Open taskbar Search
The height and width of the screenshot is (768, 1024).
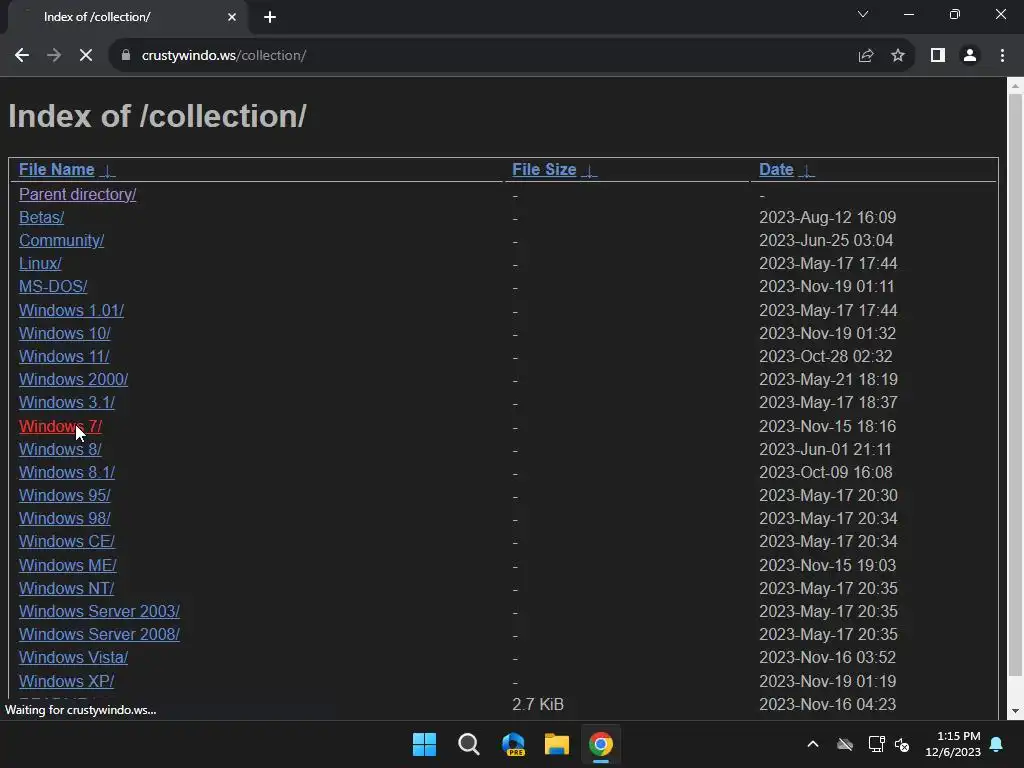click(469, 744)
